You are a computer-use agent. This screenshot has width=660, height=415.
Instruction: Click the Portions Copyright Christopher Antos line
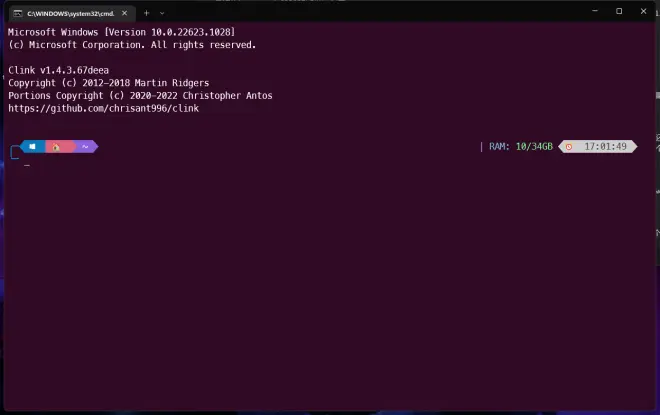pos(140,96)
